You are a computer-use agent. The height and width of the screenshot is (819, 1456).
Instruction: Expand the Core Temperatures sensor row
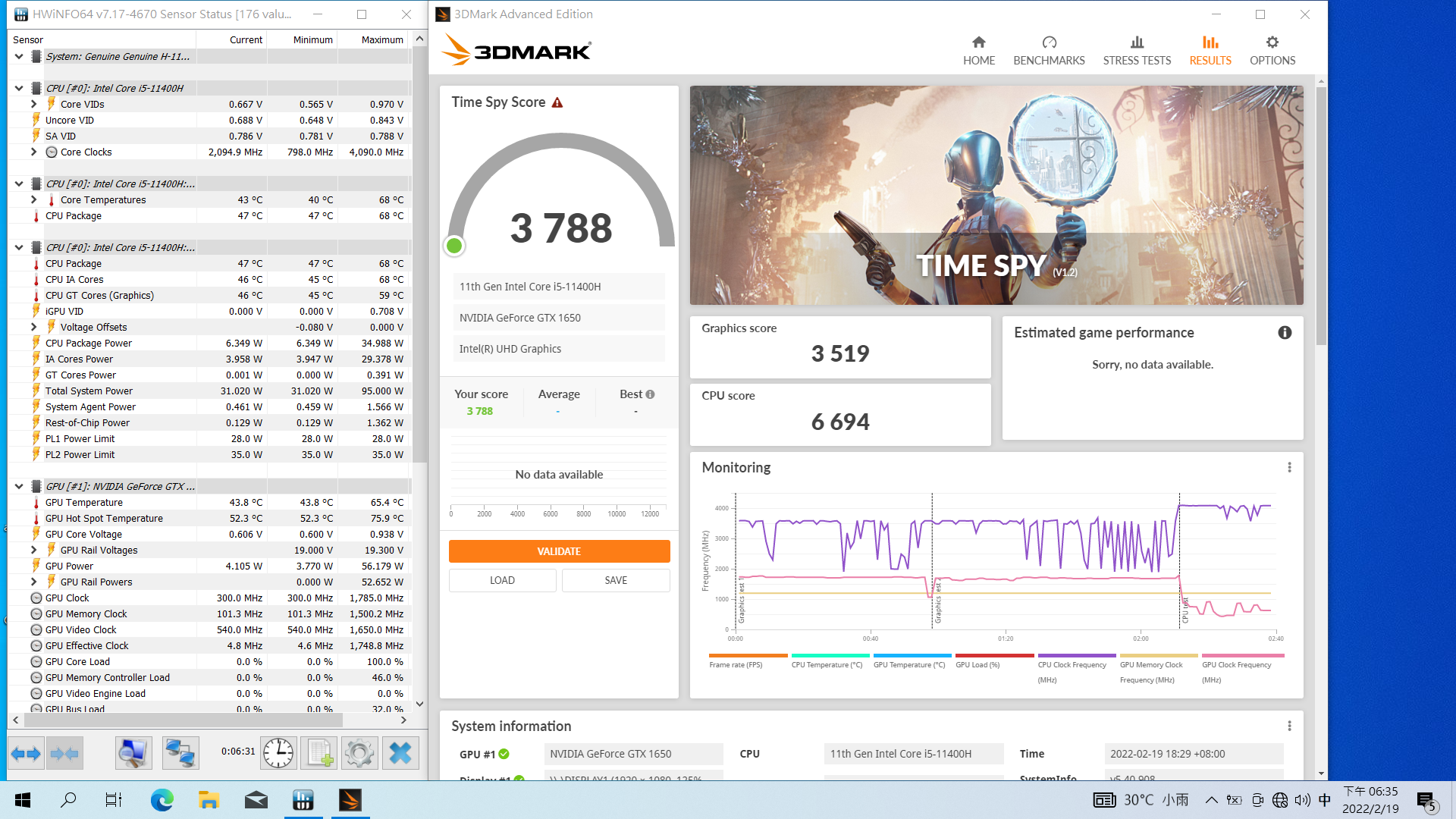(34, 200)
